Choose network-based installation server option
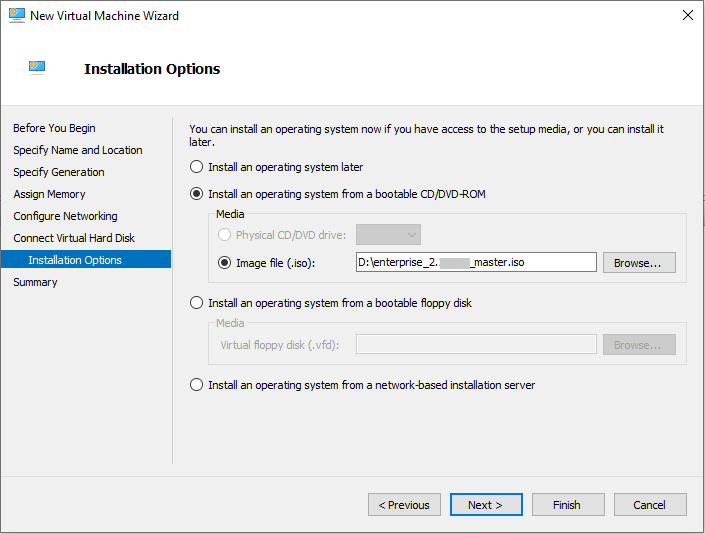Viewport: 705px width, 534px height. coord(197,385)
